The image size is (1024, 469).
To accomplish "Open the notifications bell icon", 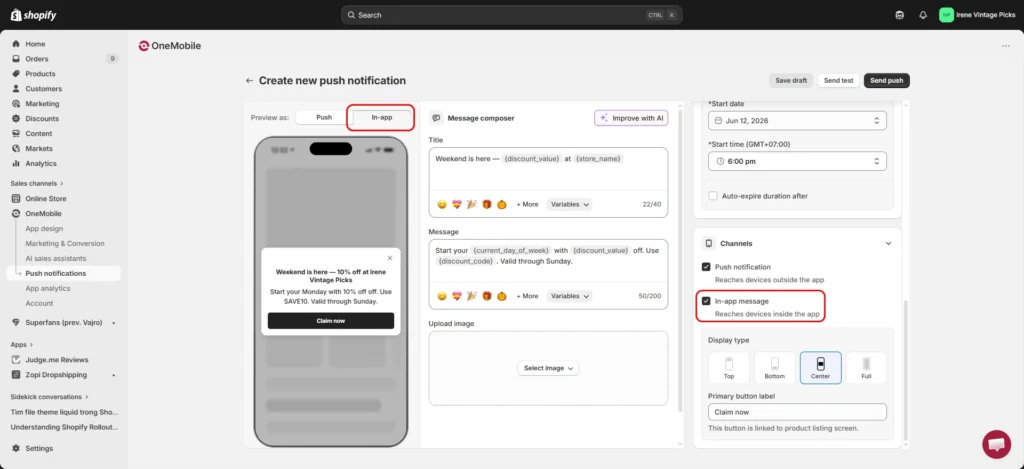I will coord(923,15).
